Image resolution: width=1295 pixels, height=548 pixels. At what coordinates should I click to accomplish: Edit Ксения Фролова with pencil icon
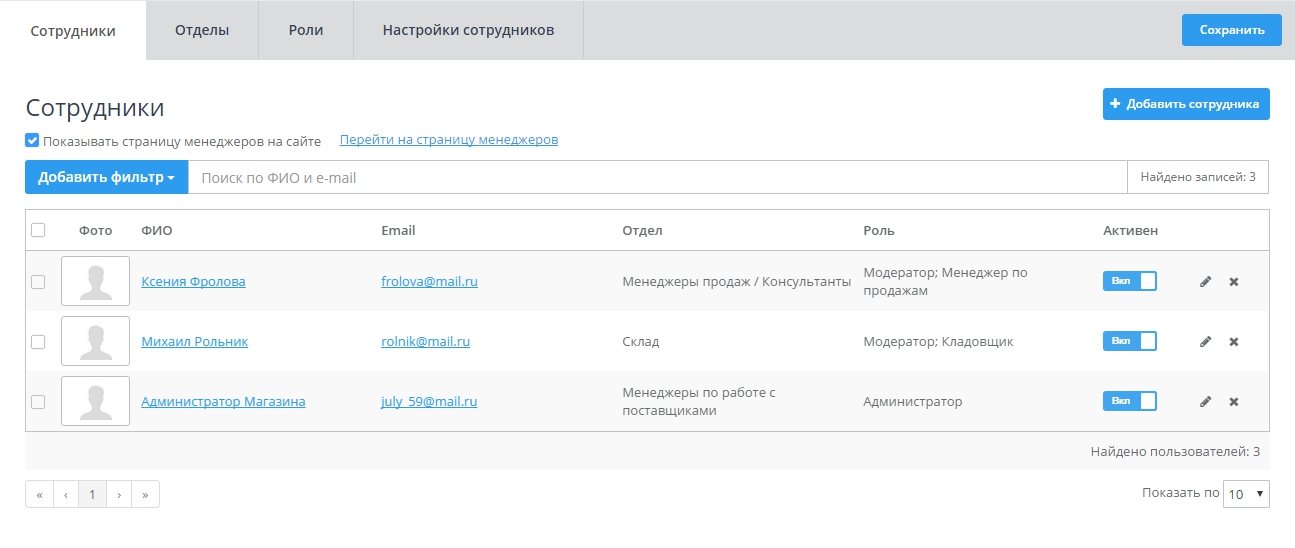point(1205,282)
